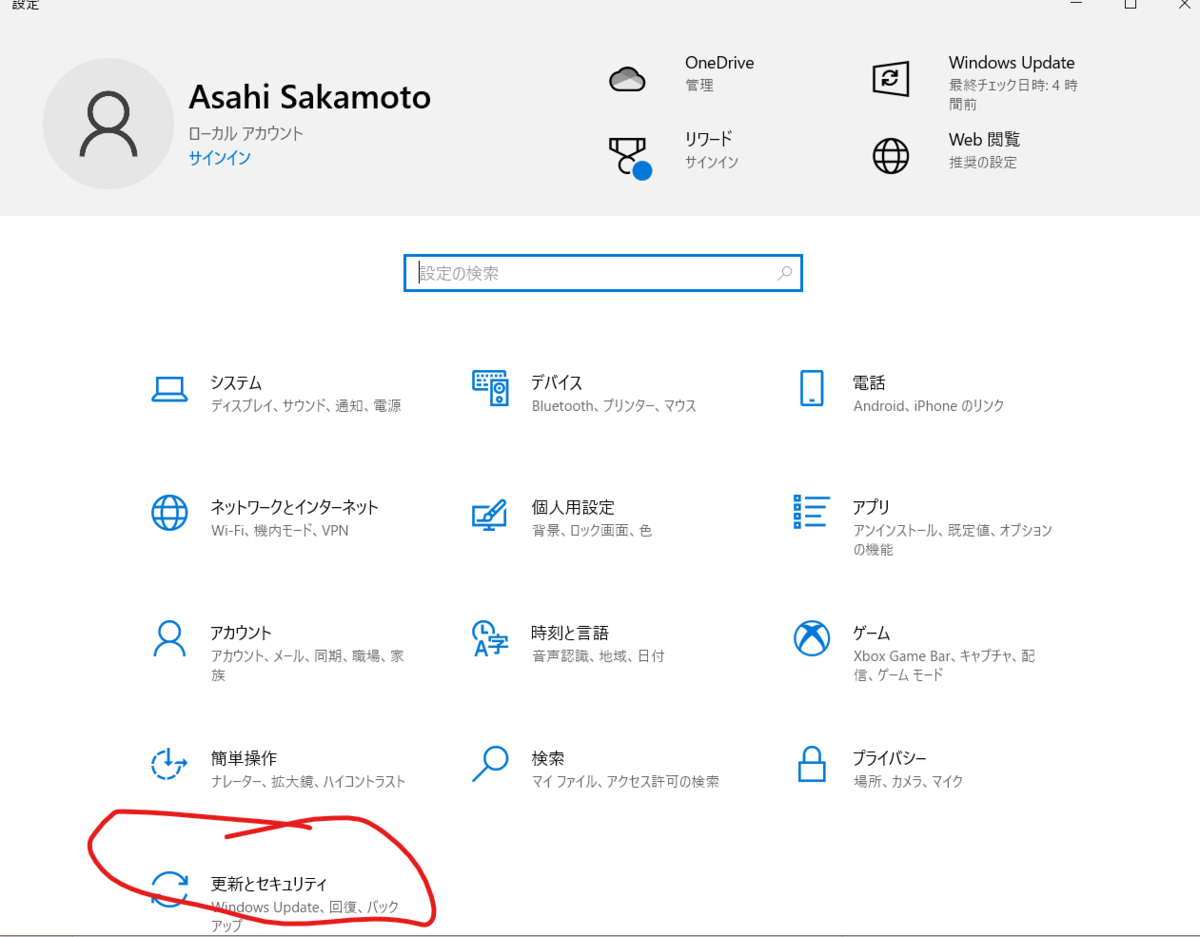1200x937 pixels.
Task: Click the ローカル アカウント text
Action: 246,133
